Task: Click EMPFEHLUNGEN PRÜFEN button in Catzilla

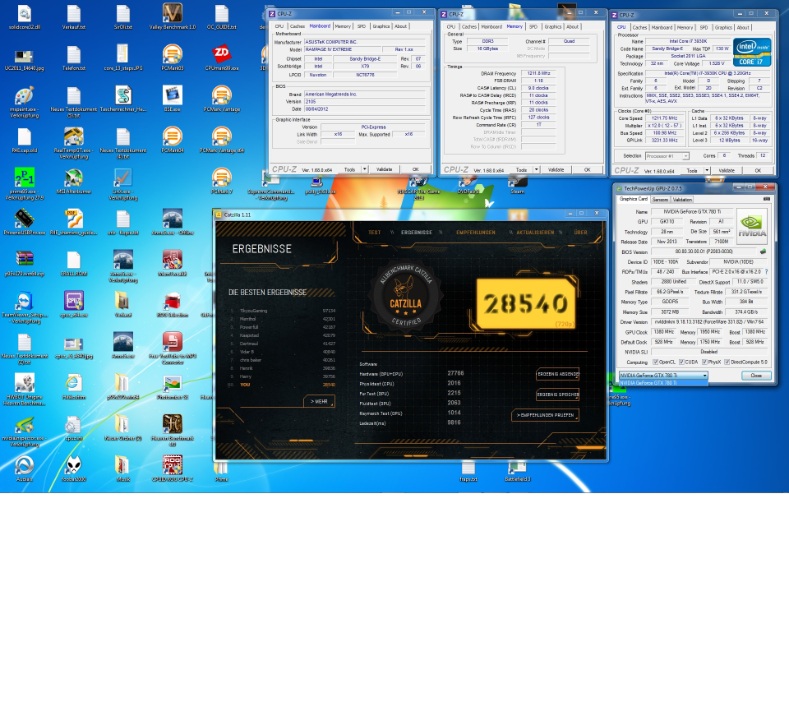Action: 545,415
